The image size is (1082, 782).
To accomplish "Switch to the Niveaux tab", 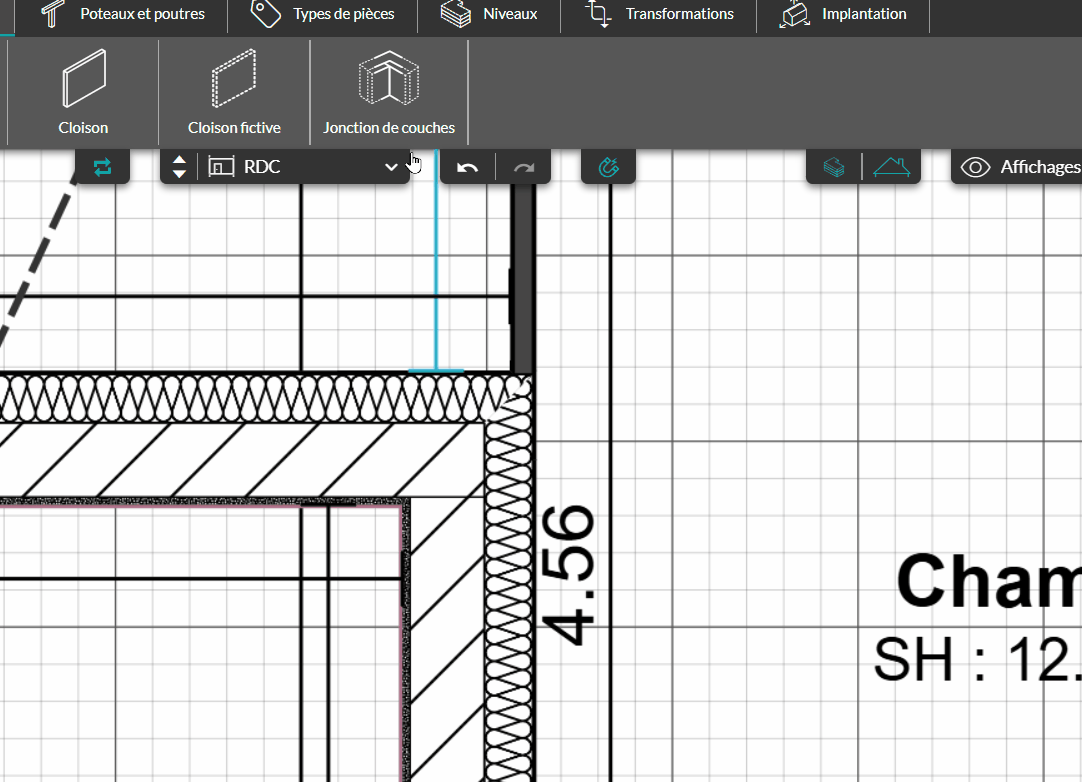I will (490, 15).
